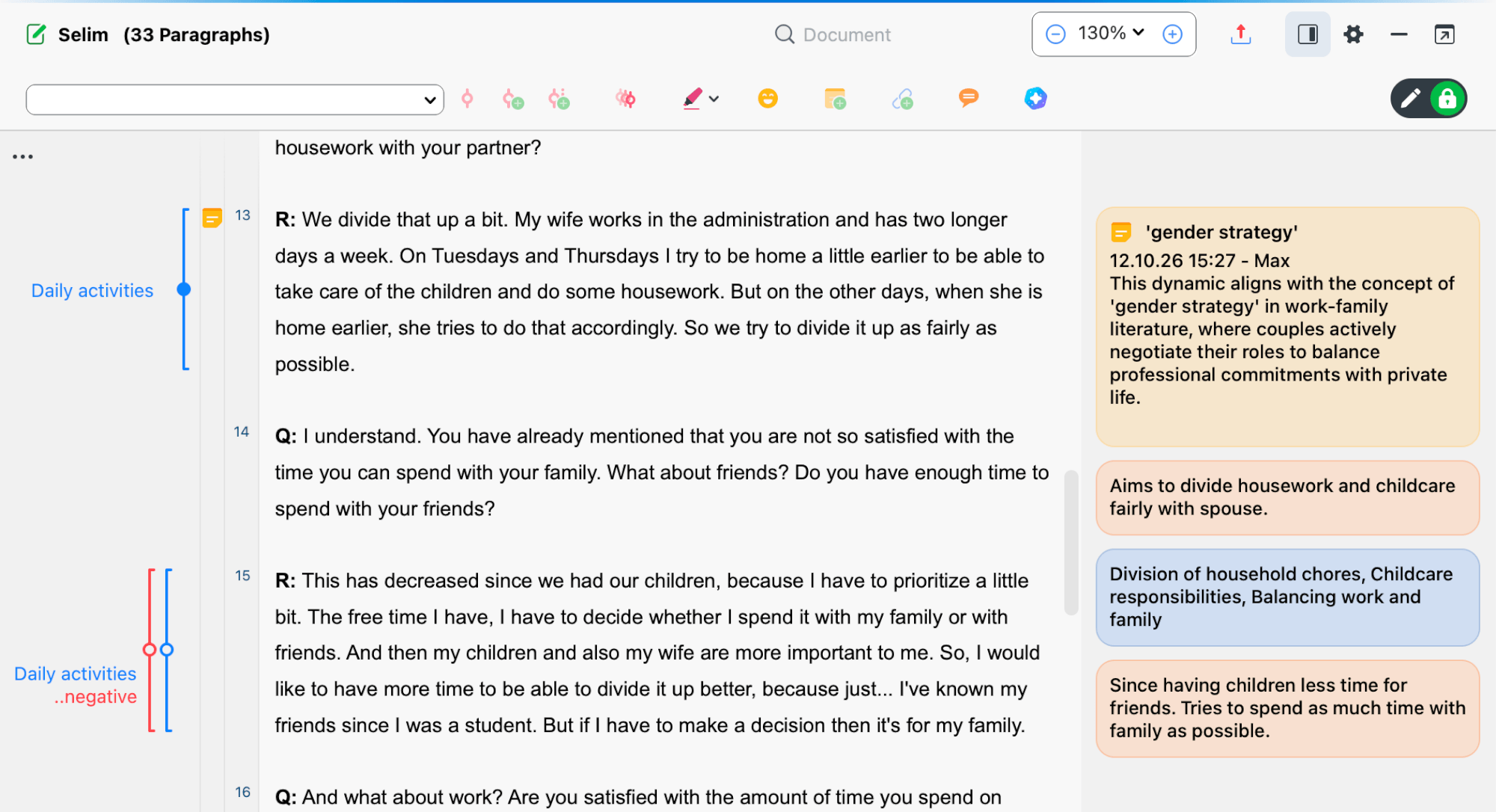This screenshot has width=1496, height=812.
Task: Click the 'Since having children' paraphrase card
Action: tap(1287, 708)
